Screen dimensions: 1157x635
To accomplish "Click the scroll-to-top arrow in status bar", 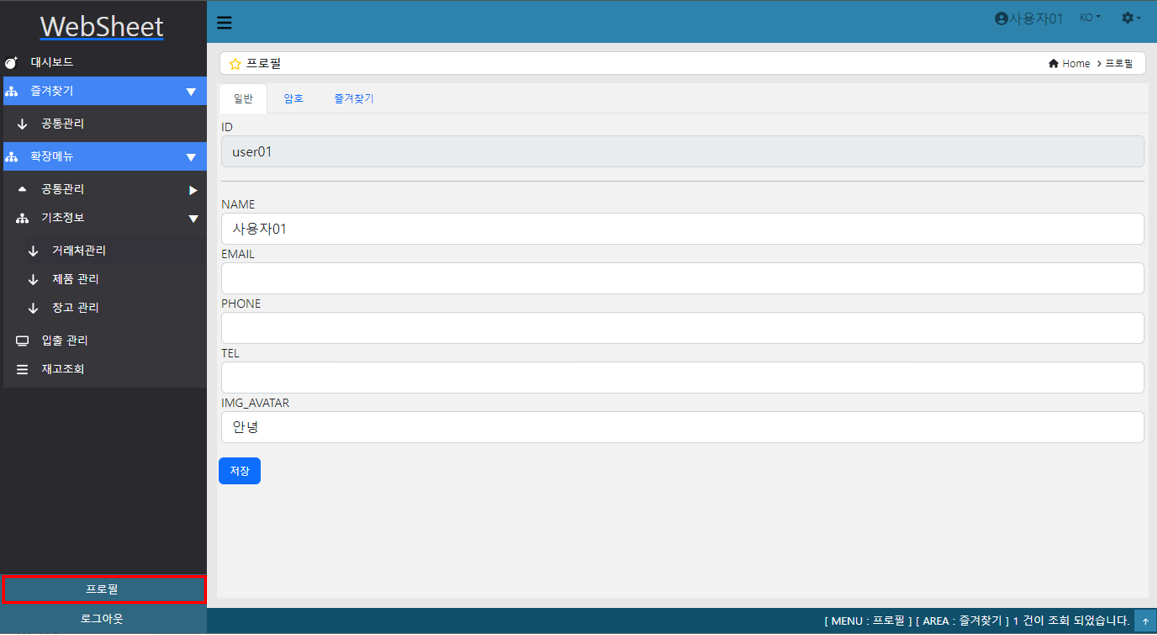I will (x=1145, y=622).
